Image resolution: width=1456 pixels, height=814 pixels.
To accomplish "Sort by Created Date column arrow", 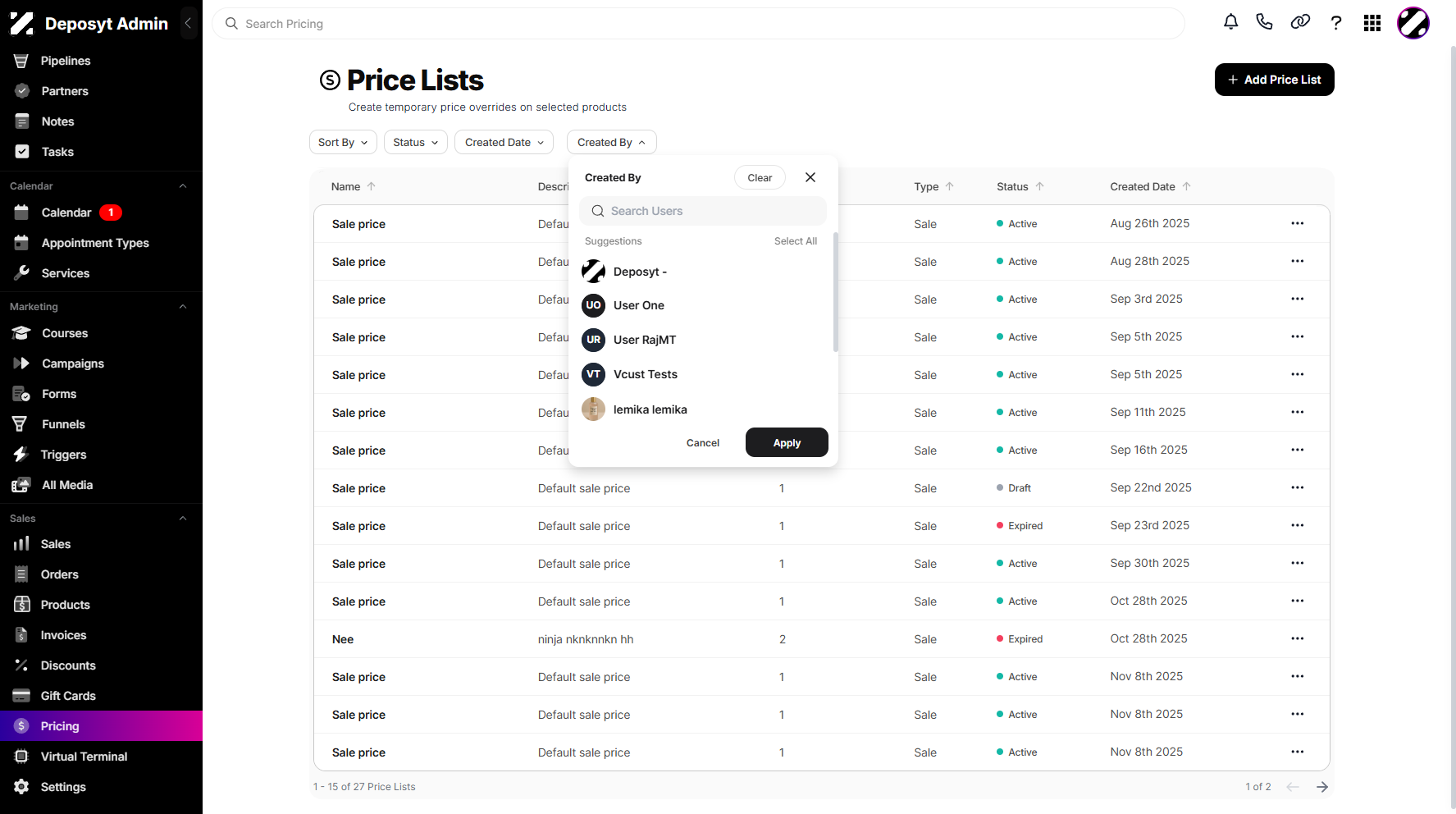I will pyautogui.click(x=1186, y=186).
